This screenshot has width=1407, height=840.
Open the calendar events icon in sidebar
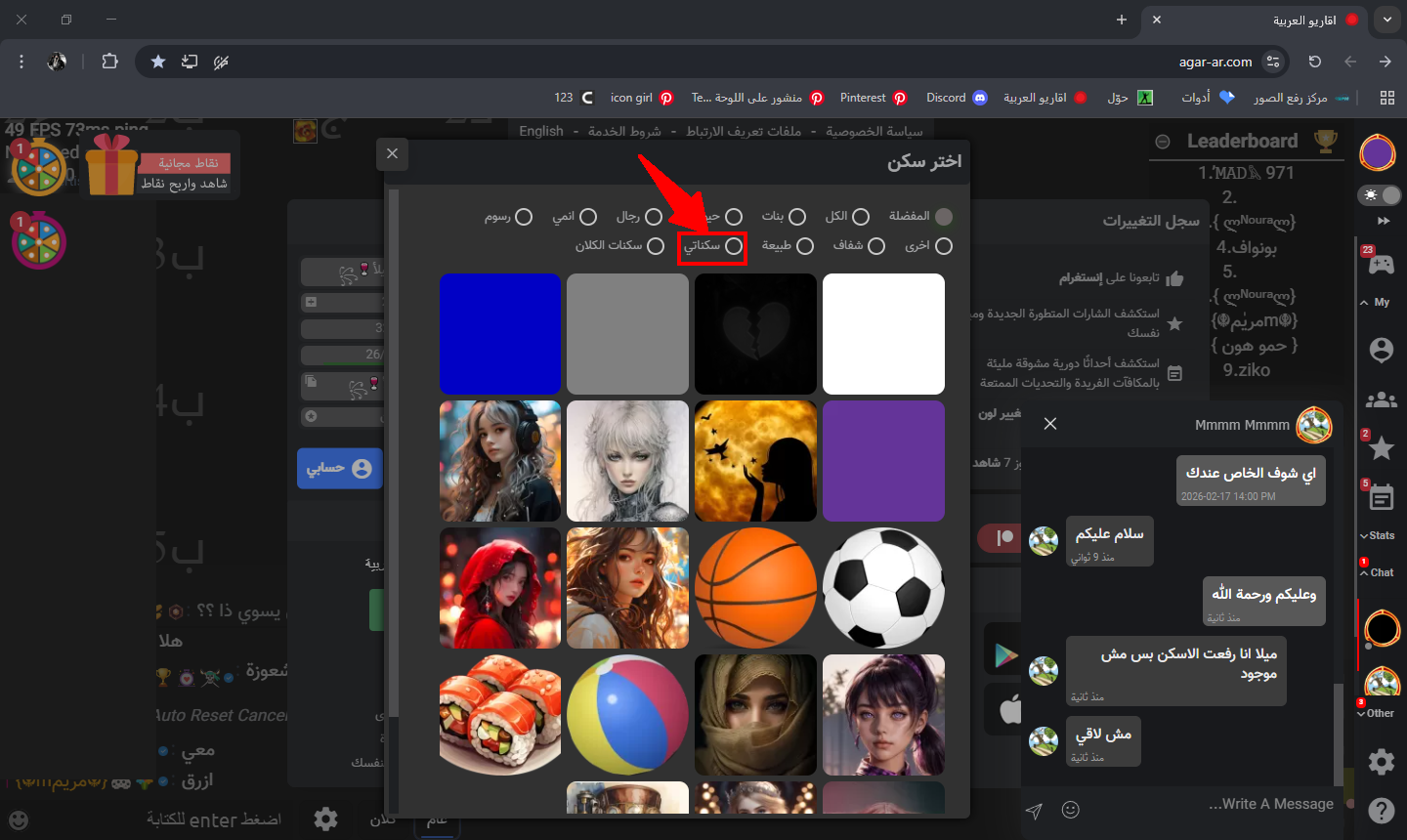coord(1381,498)
